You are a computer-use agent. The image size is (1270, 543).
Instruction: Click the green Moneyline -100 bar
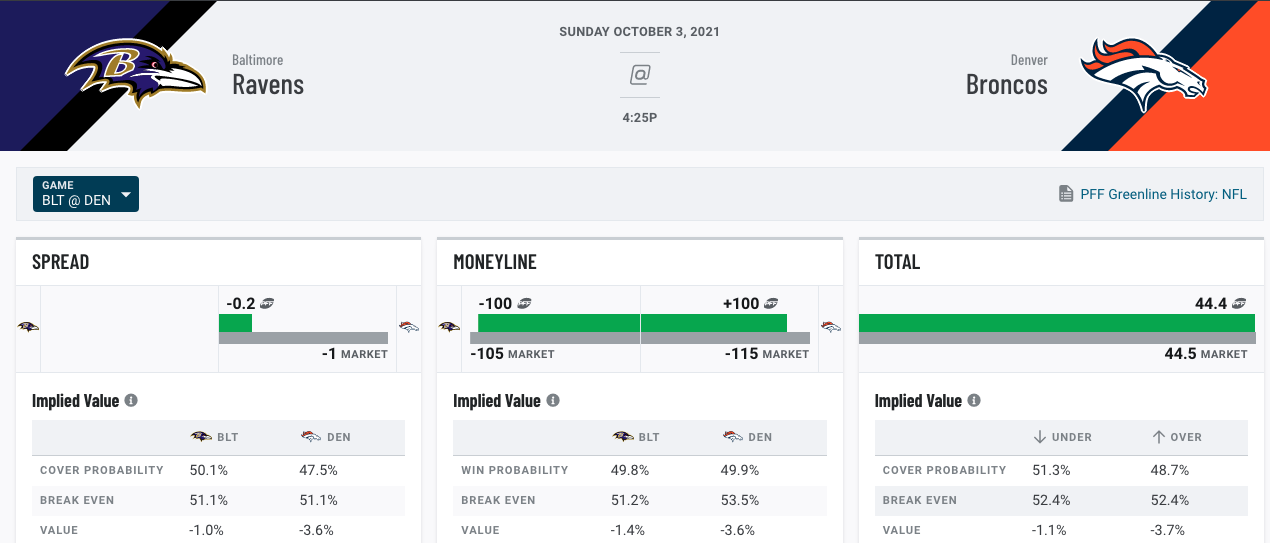click(x=559, y=323)
